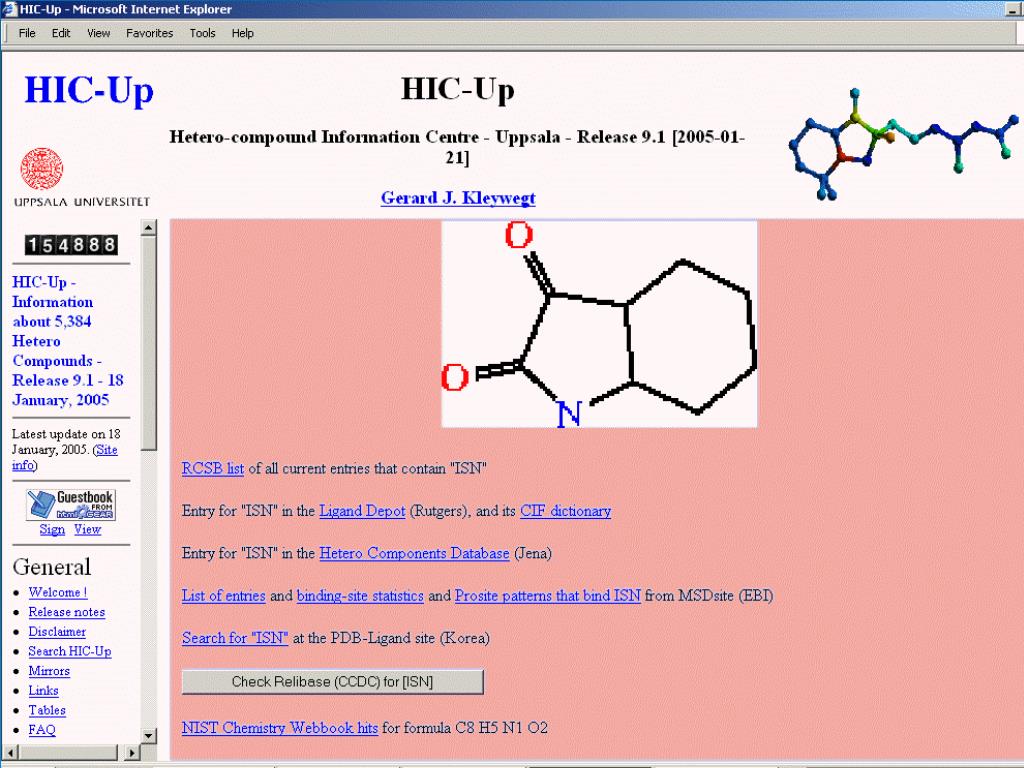1024x768 pixels.
Task: Open the Disclaimer link
Action: point(57,632)
